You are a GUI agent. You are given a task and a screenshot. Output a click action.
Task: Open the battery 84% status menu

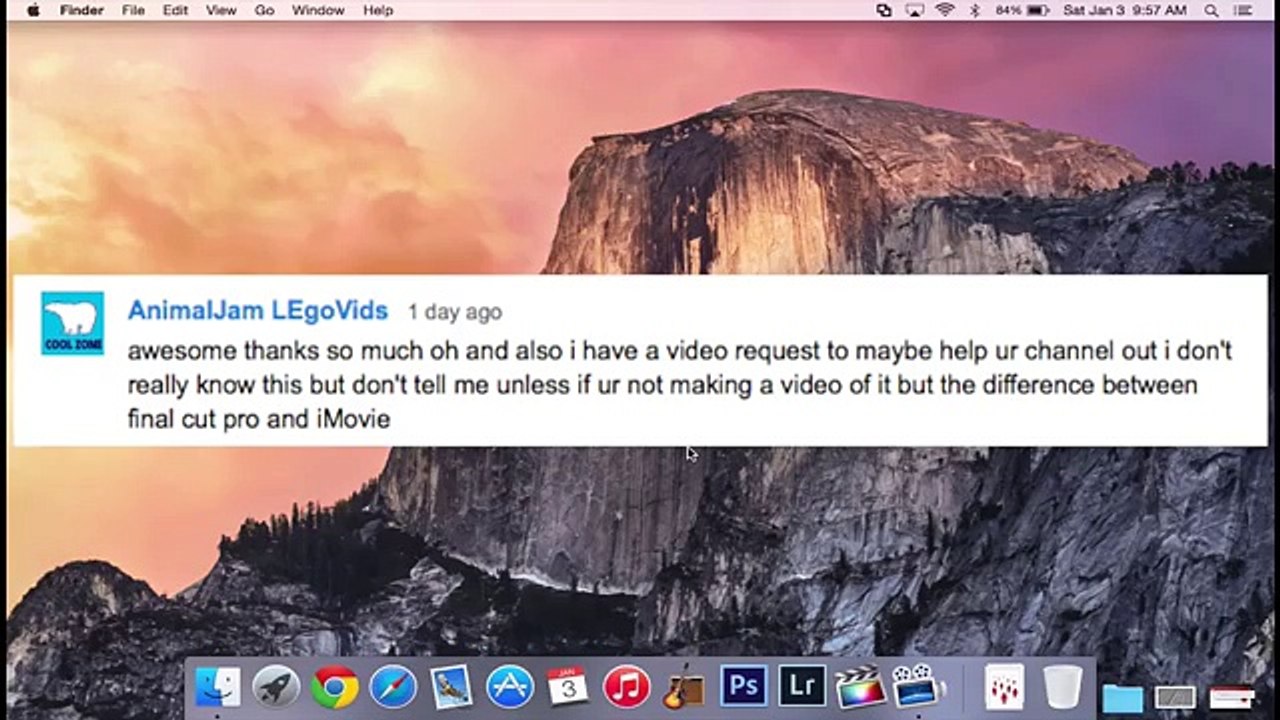[1022, 10]
